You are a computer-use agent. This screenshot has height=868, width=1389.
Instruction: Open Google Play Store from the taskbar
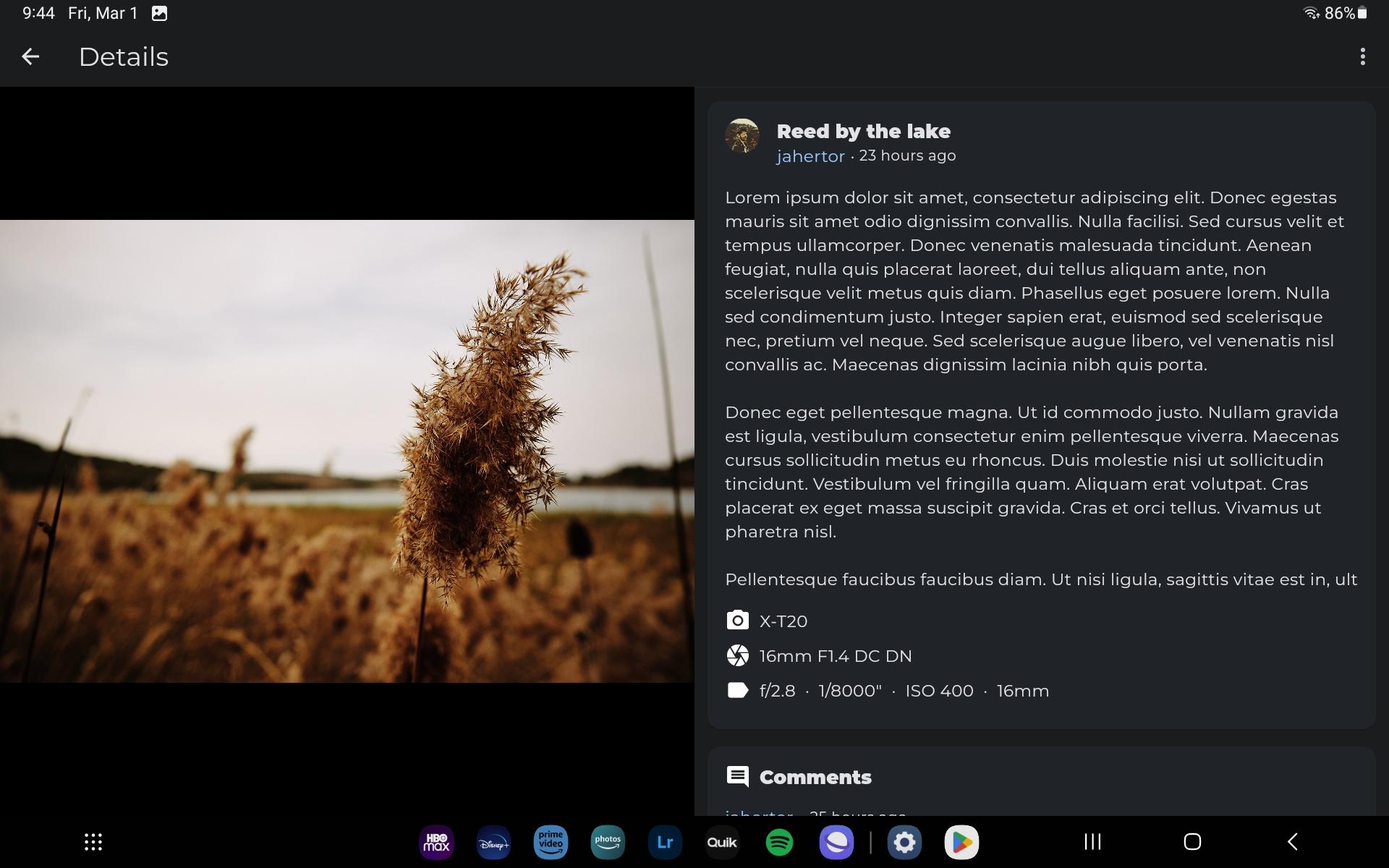click(x=961, y=842)
